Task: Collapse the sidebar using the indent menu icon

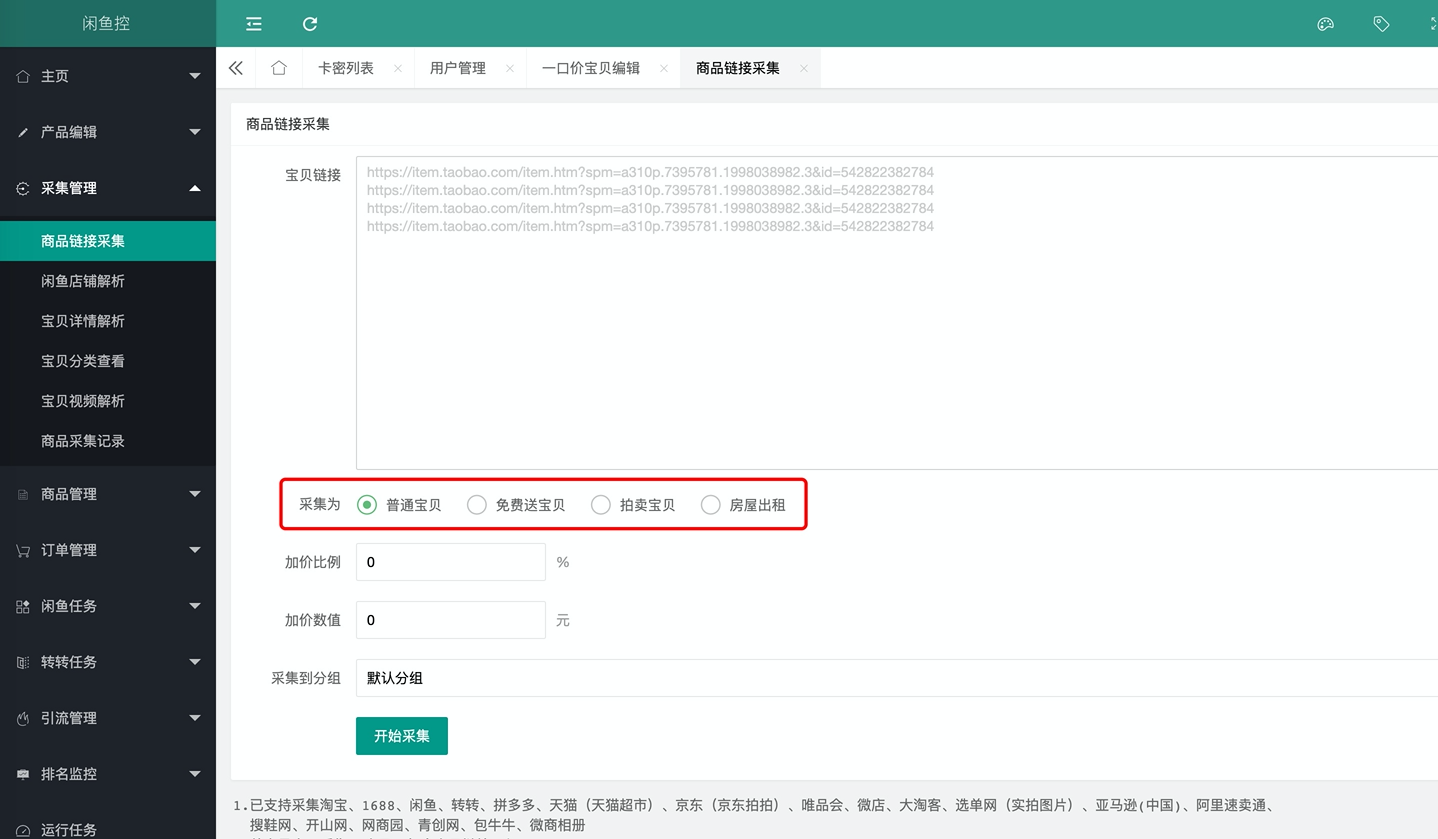Action: pyautogui.click(x=253, y=23)
